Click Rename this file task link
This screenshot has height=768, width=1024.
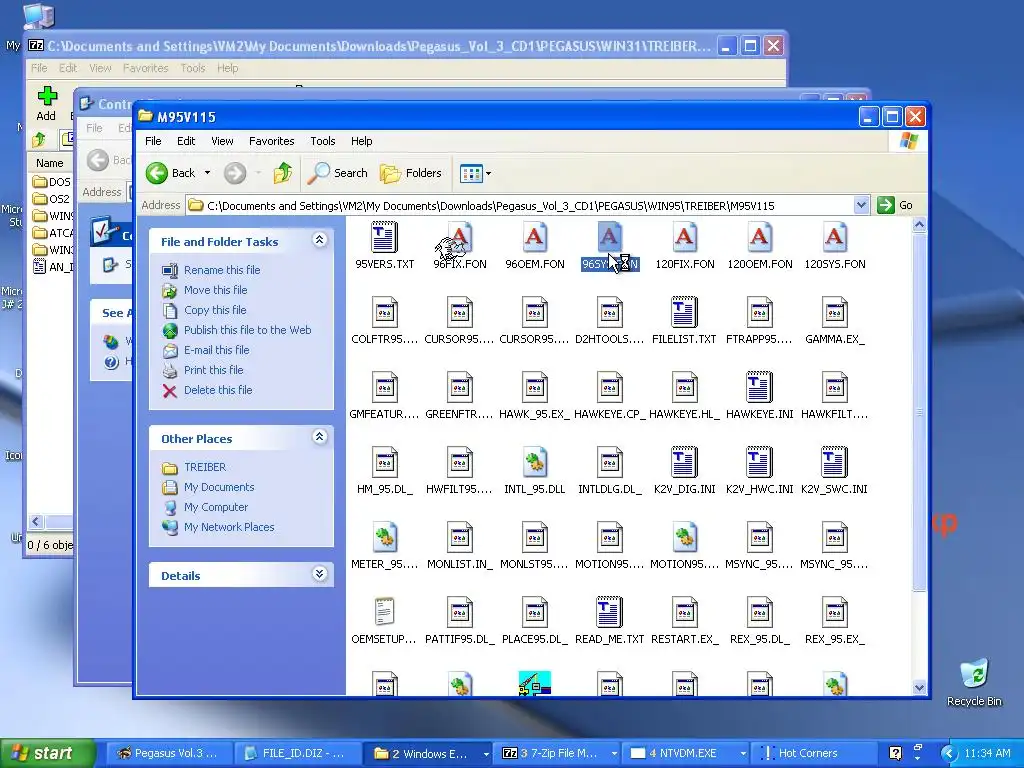coord(221,270)
